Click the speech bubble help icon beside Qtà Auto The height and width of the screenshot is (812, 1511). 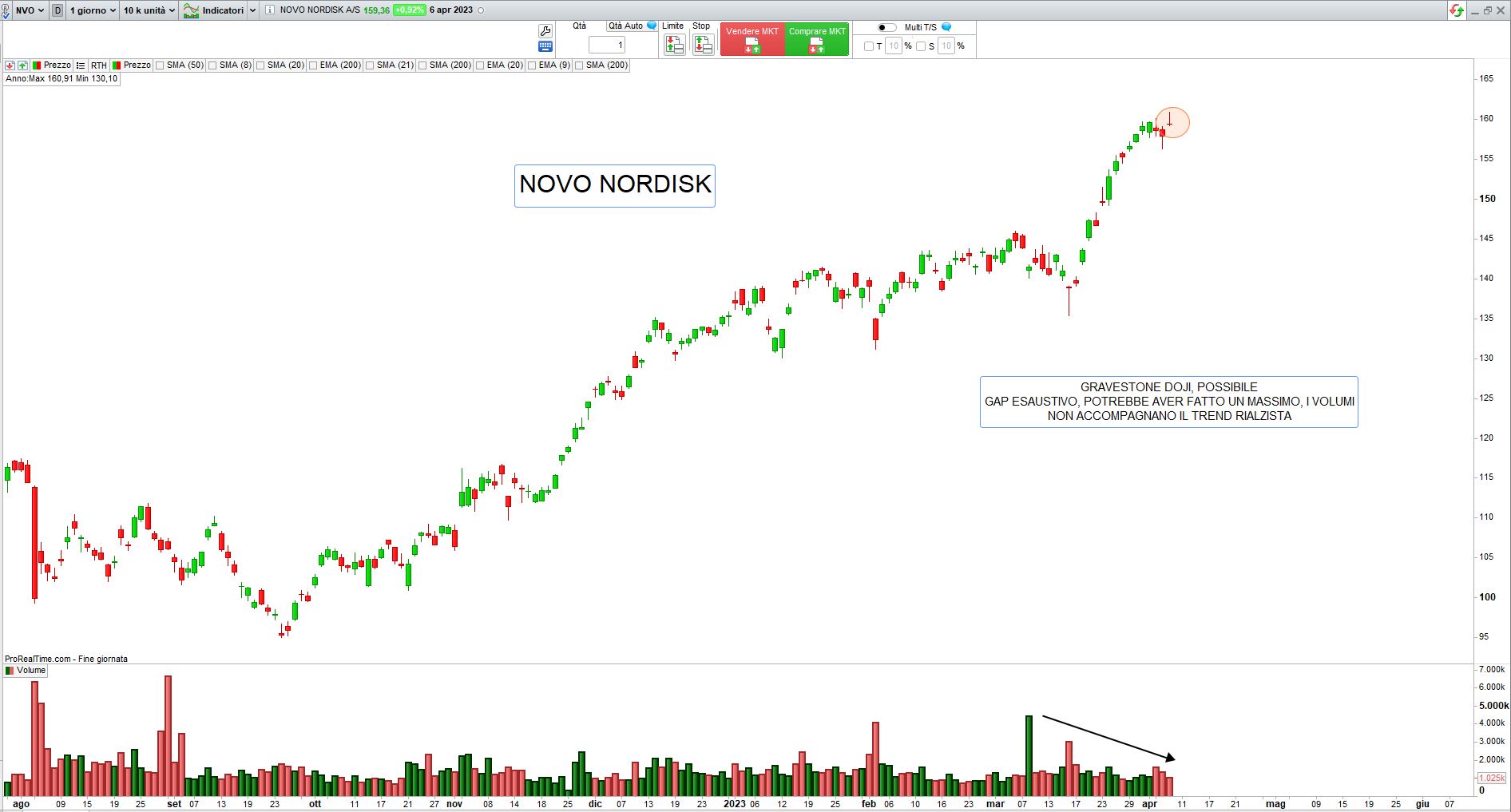[652, 26]
